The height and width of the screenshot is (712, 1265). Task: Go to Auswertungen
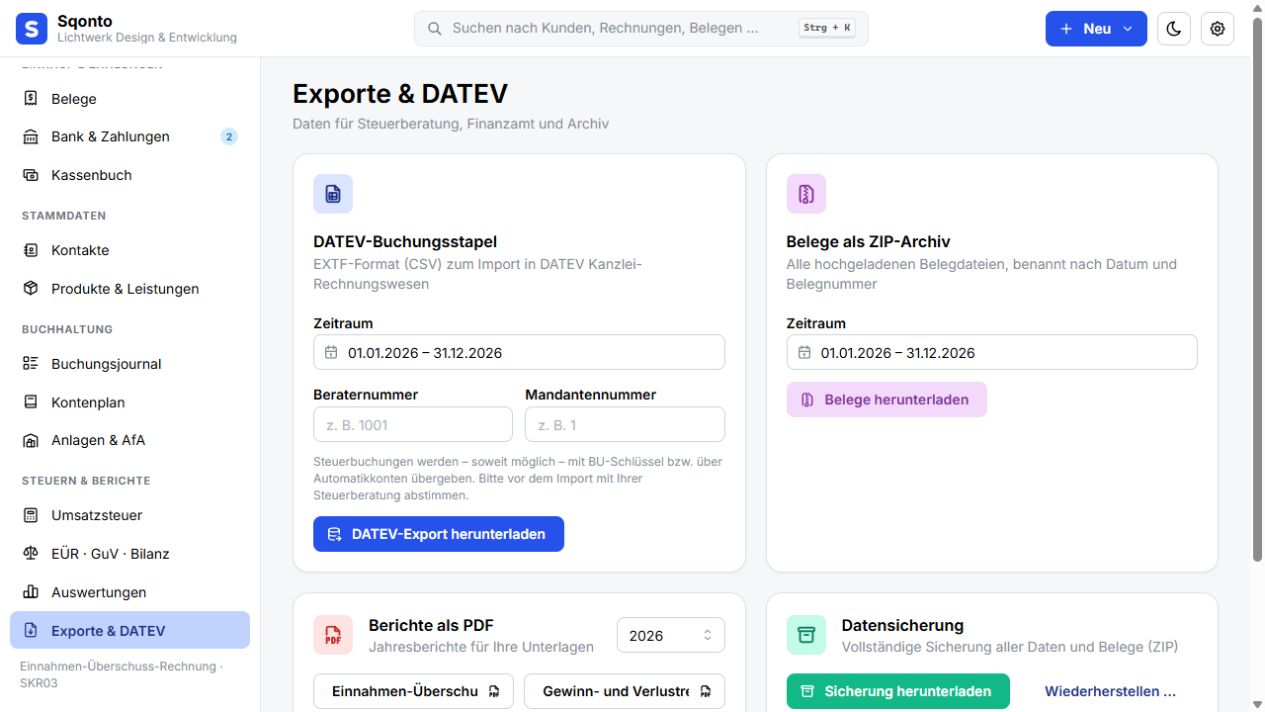130,592
